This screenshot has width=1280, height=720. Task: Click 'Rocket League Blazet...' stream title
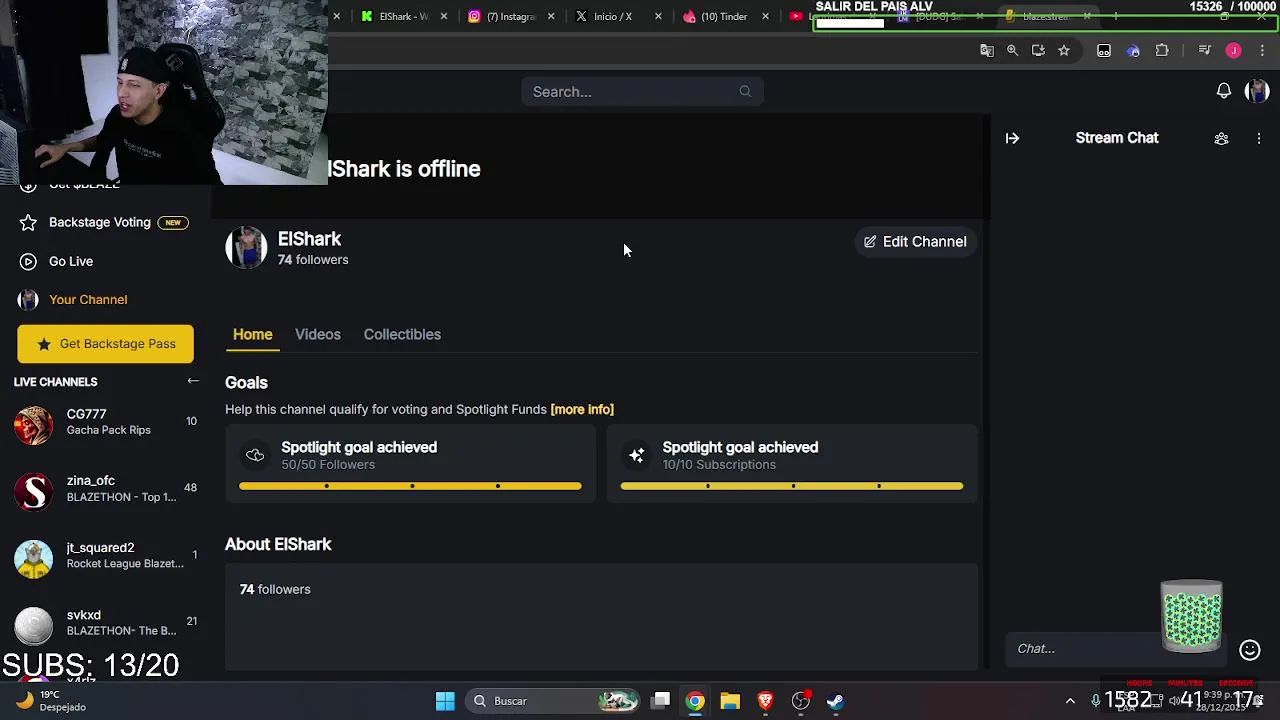click(x=125, y=564)
